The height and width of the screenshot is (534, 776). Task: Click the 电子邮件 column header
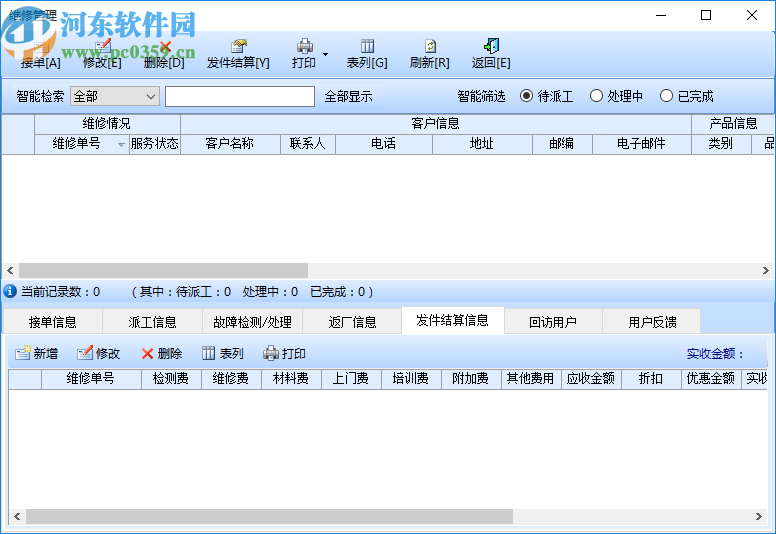point(641,144)
